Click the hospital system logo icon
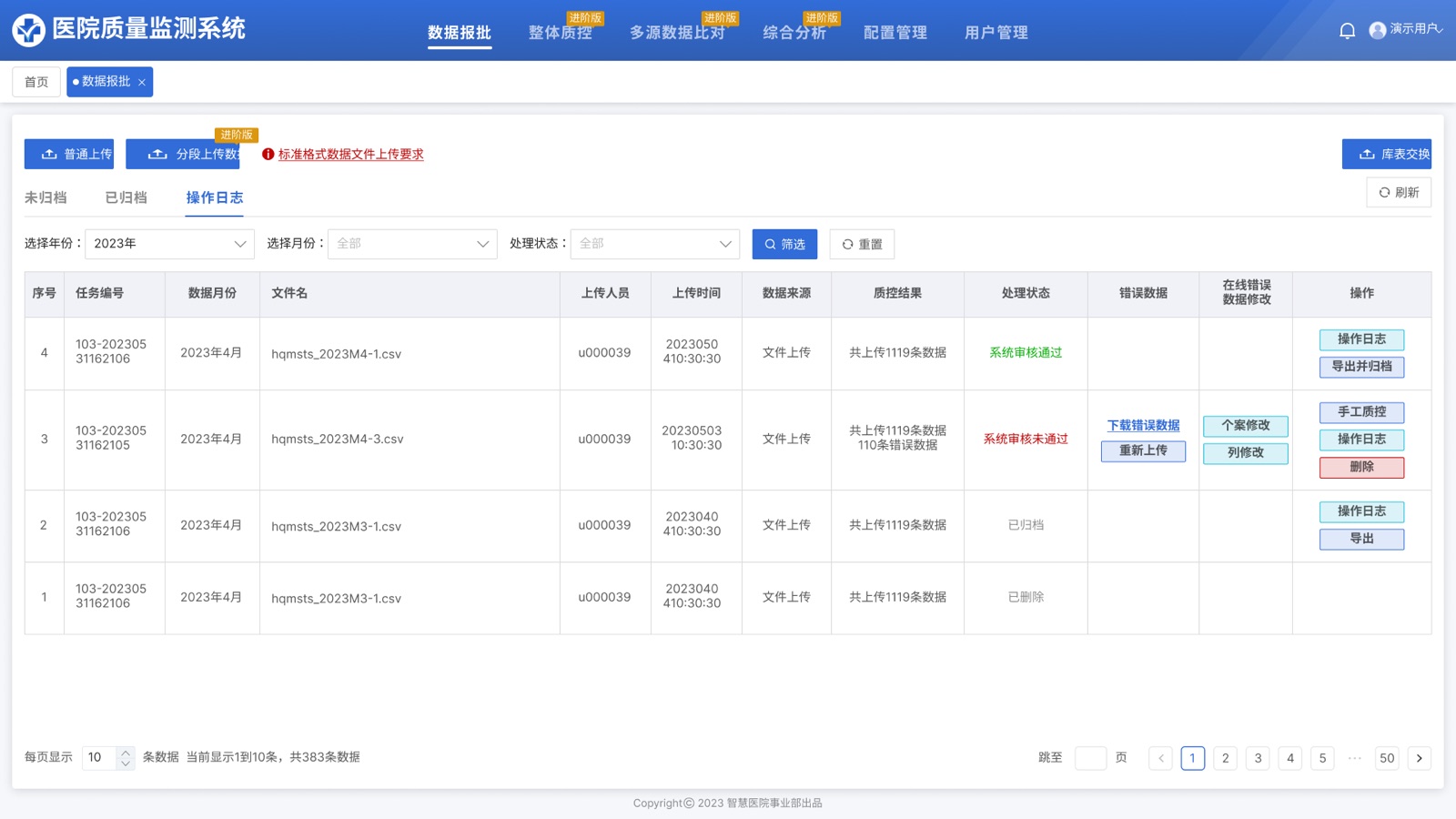The image size is (1456, 819). pos(28,30)
